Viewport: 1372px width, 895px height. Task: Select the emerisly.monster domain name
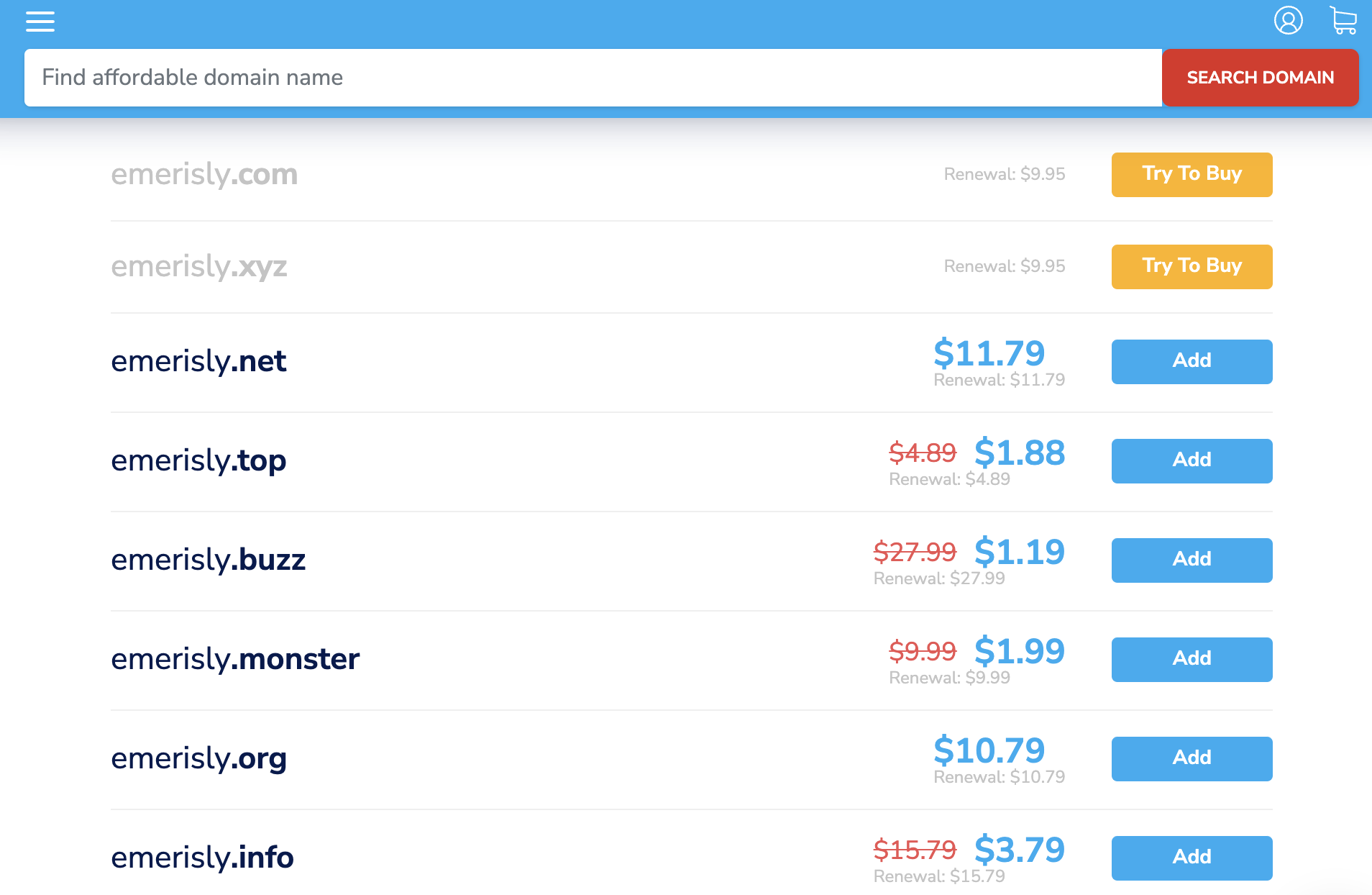click(235, 659)
